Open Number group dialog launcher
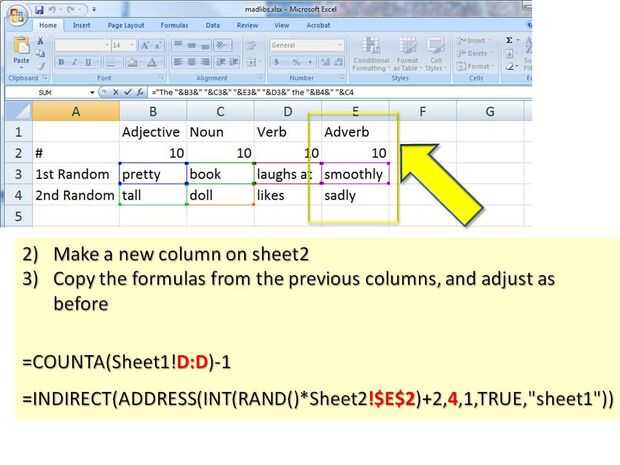 pos(340,78)
